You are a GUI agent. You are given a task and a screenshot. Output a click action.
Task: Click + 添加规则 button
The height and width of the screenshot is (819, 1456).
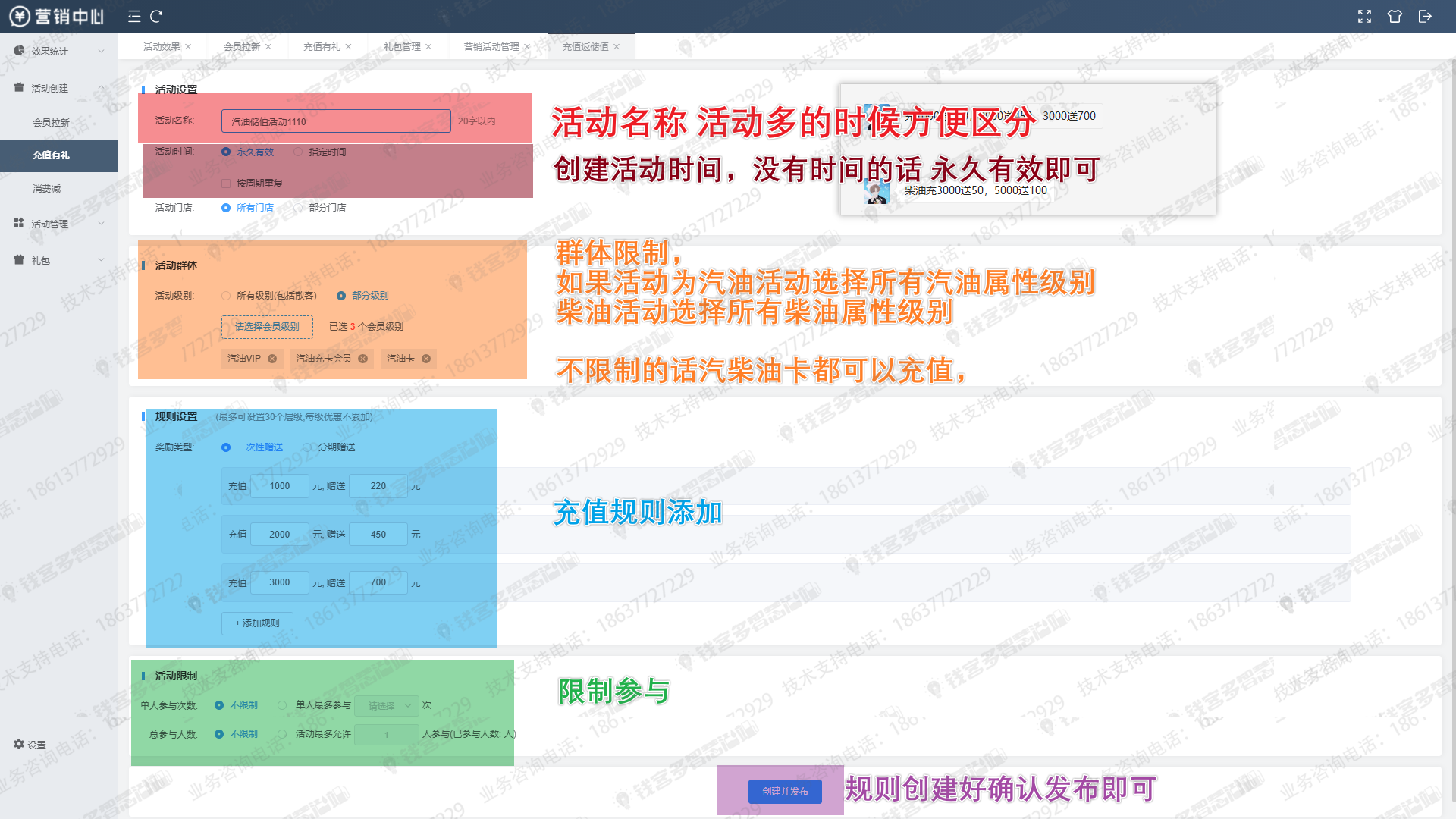click(x=257, y=623)
